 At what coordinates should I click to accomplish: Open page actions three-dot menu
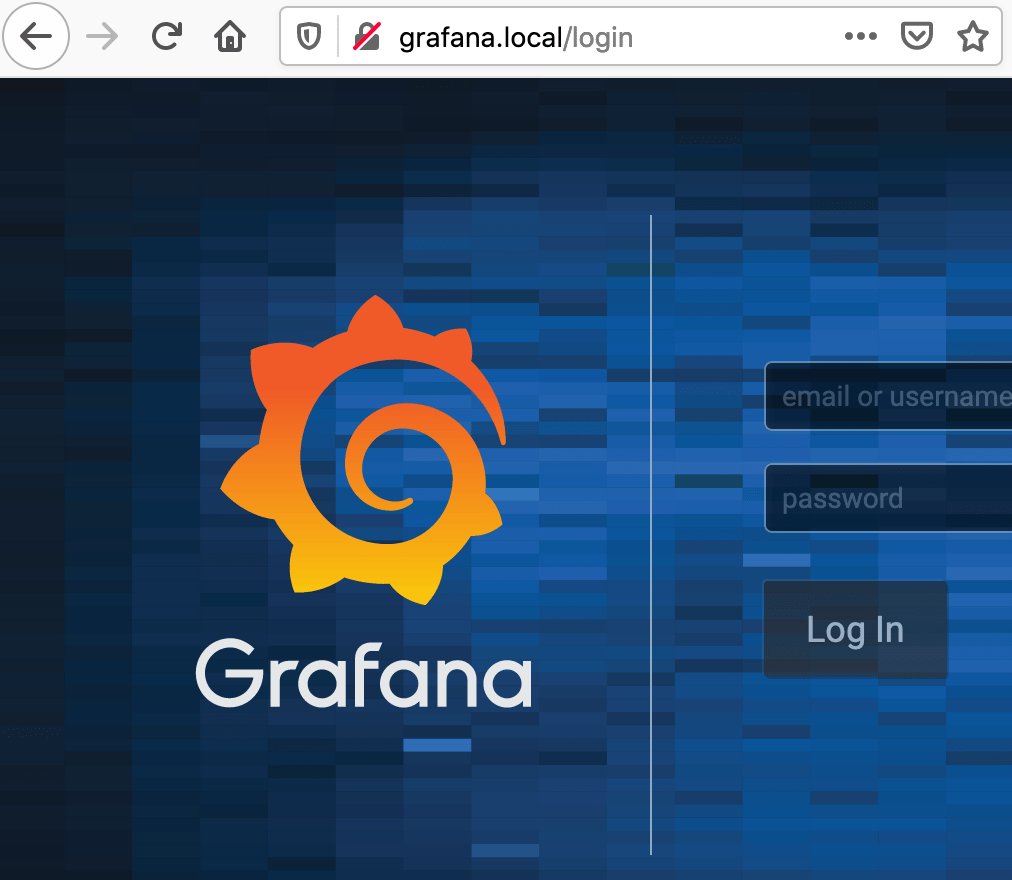860,36
